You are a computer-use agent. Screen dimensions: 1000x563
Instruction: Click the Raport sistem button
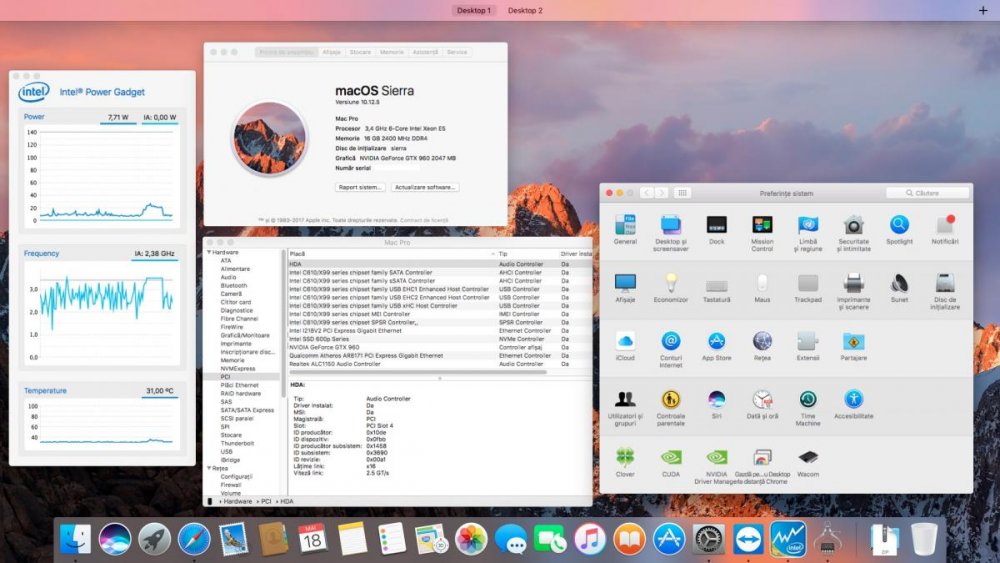360,187
